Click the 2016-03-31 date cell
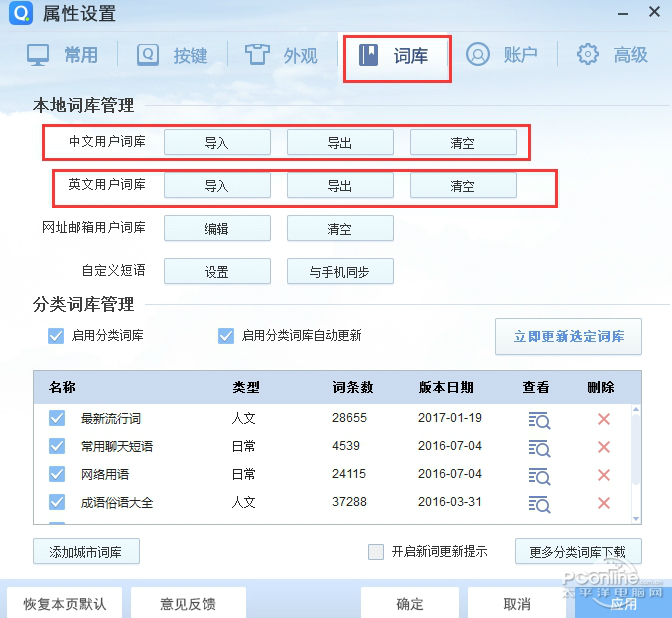 [450, 502]
